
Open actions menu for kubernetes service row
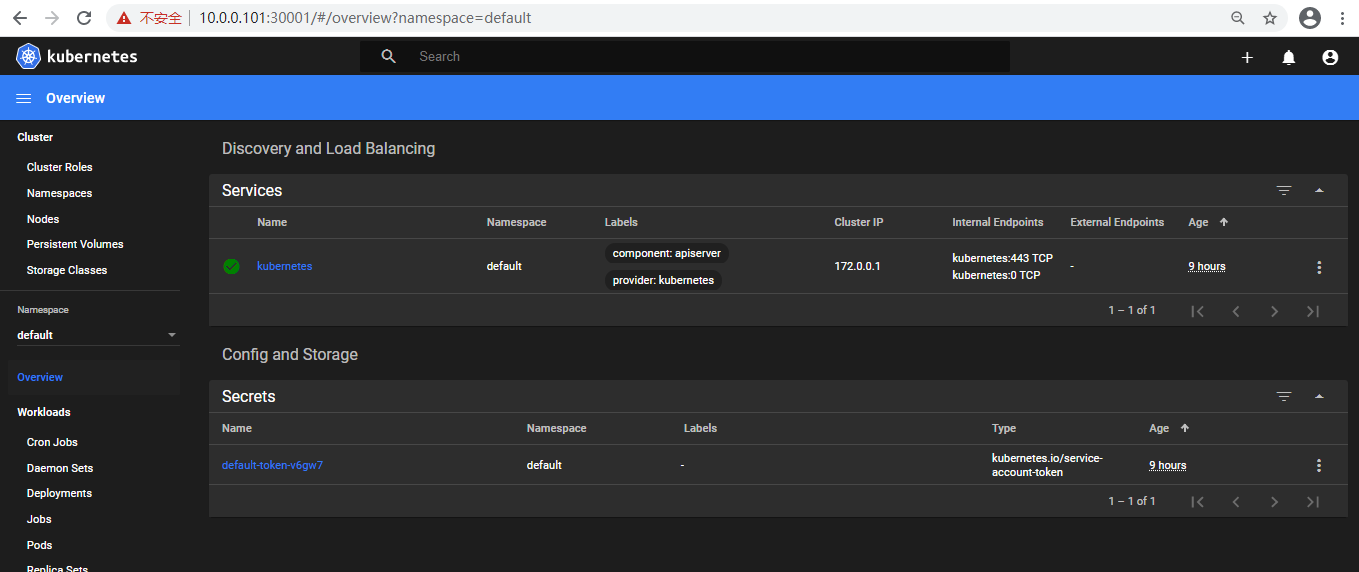[x=1319, y=267]
